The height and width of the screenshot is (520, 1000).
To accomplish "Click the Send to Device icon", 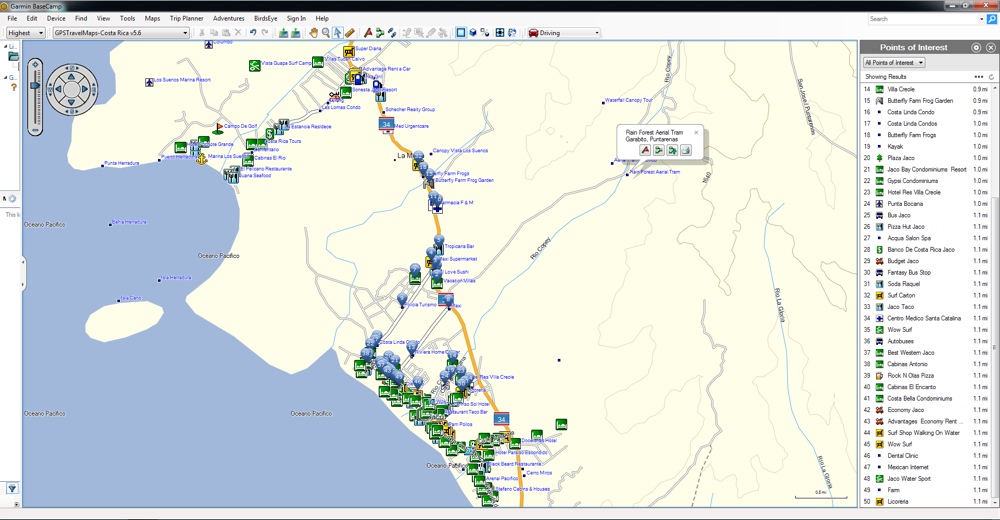I will click(x=284, y=33).
